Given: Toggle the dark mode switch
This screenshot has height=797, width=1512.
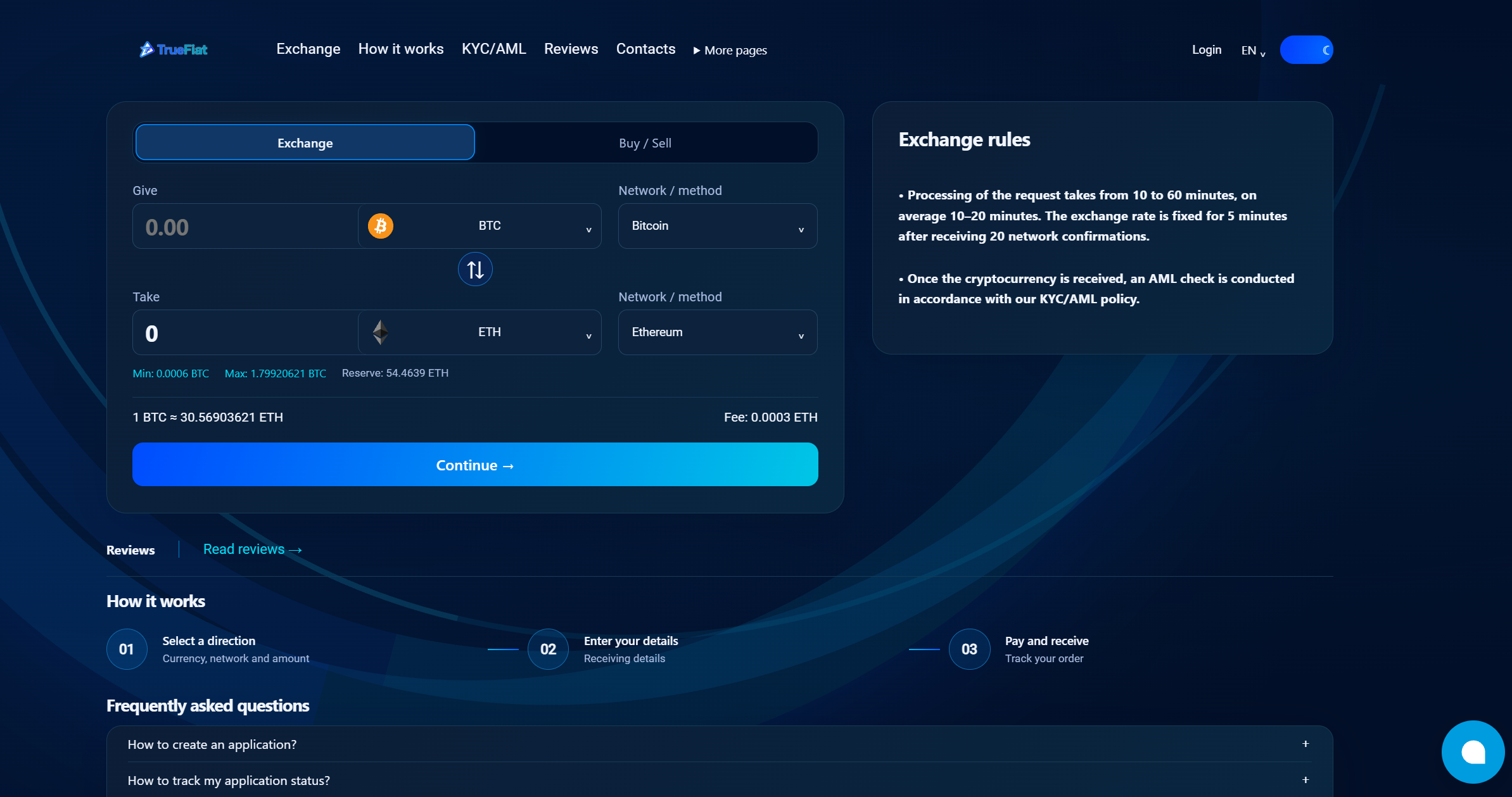Looking at the screenshot, I should tap(1306, 50).
